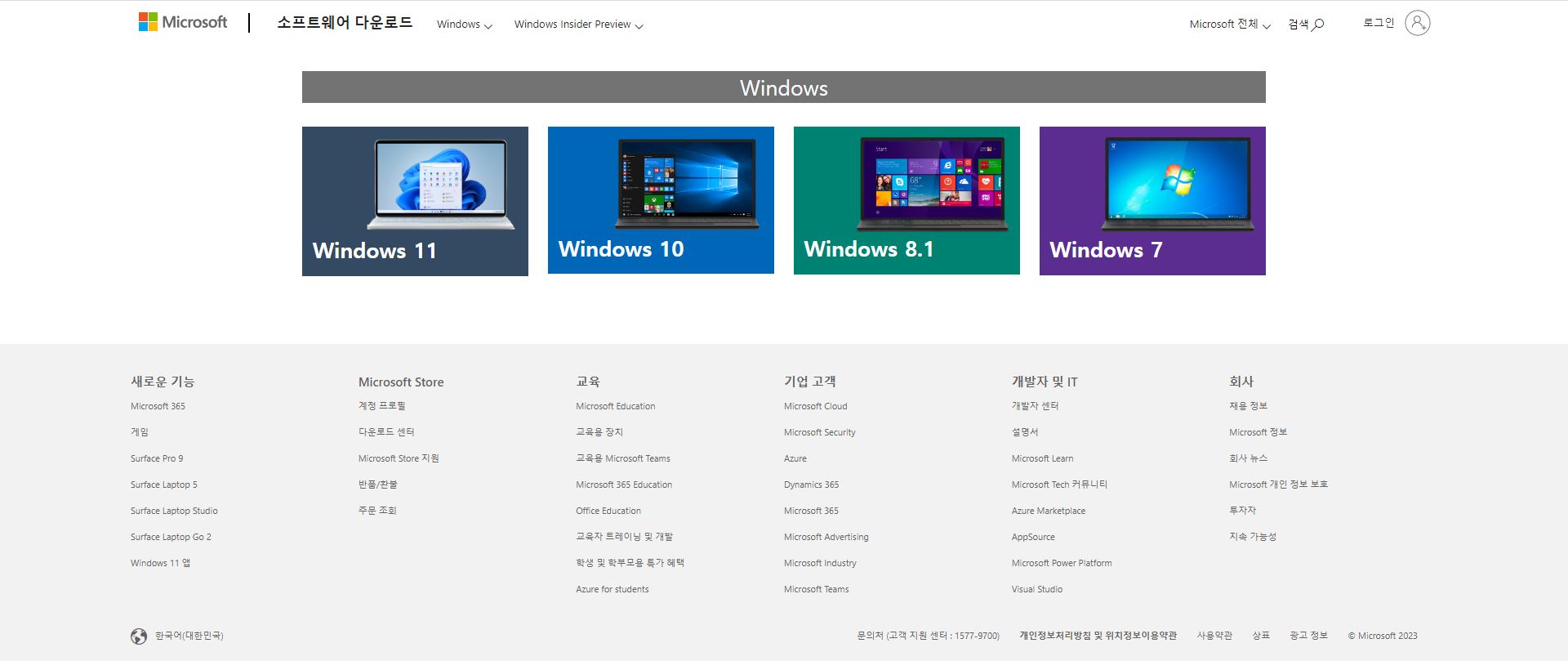Open the Windows 11 앱 link
The width and height of the screenshot is (1568, 661).
point(160,563)
